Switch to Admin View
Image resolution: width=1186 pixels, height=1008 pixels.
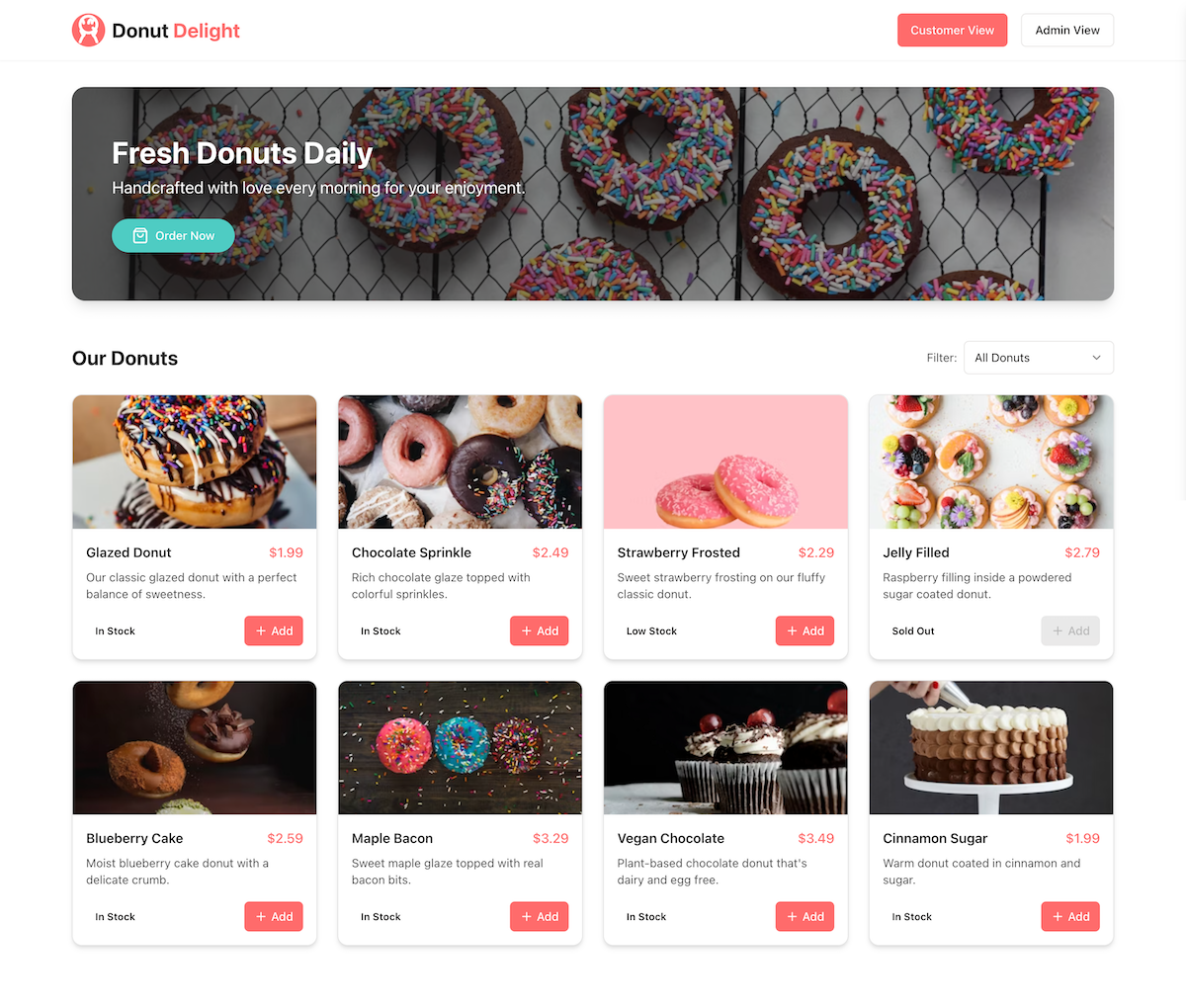(x=1067, y=30)
